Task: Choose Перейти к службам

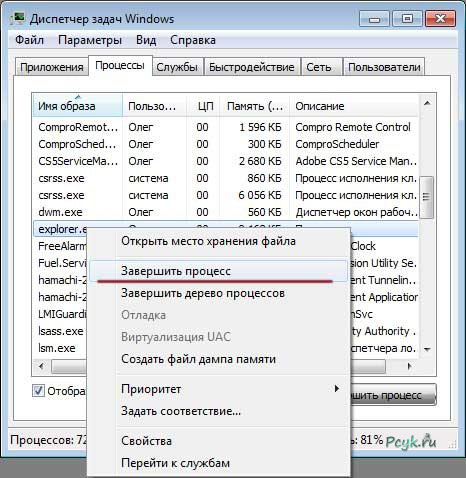Action: (x=218, y=463)
